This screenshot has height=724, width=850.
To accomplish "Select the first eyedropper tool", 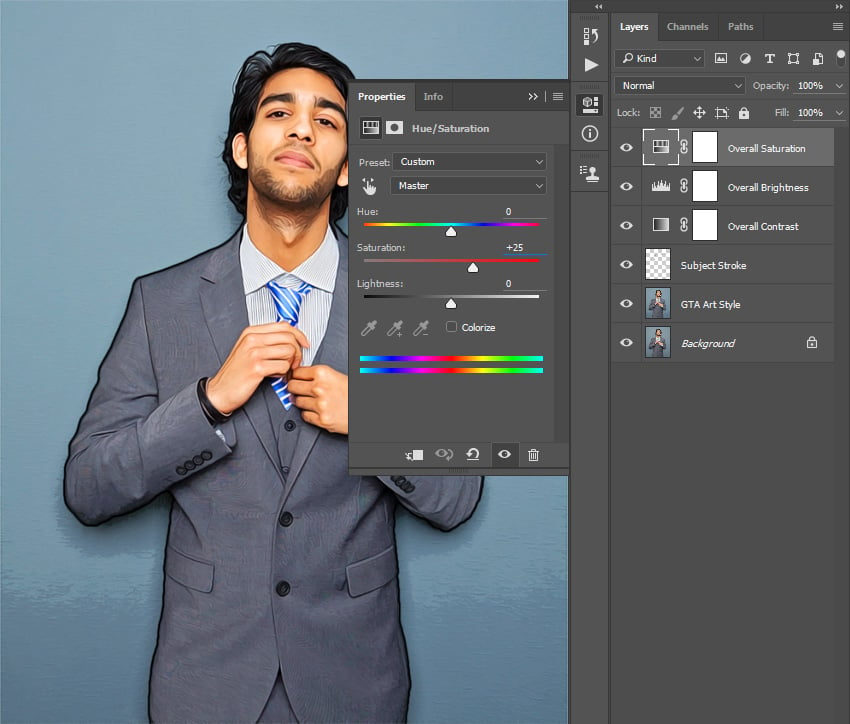I will (x=369, y=328).
